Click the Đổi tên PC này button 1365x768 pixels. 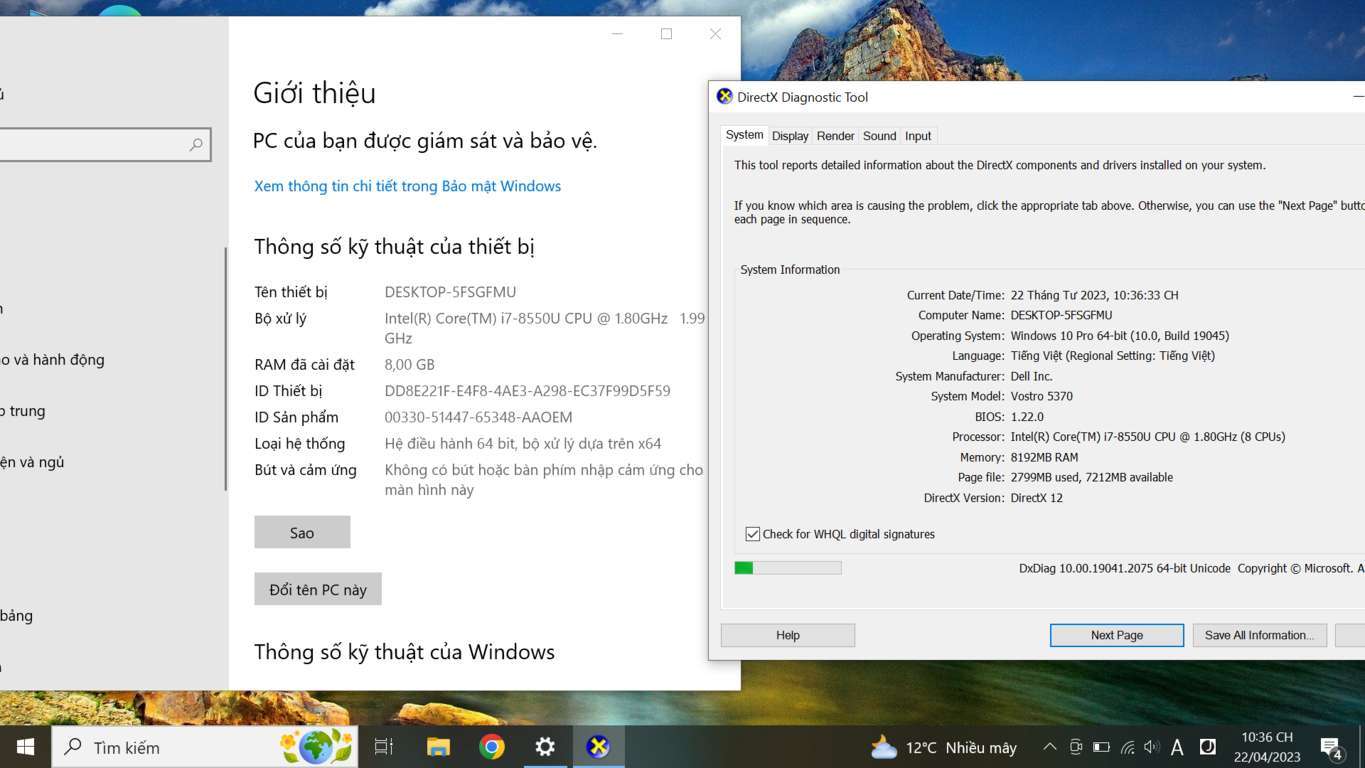tap(318, 590)
